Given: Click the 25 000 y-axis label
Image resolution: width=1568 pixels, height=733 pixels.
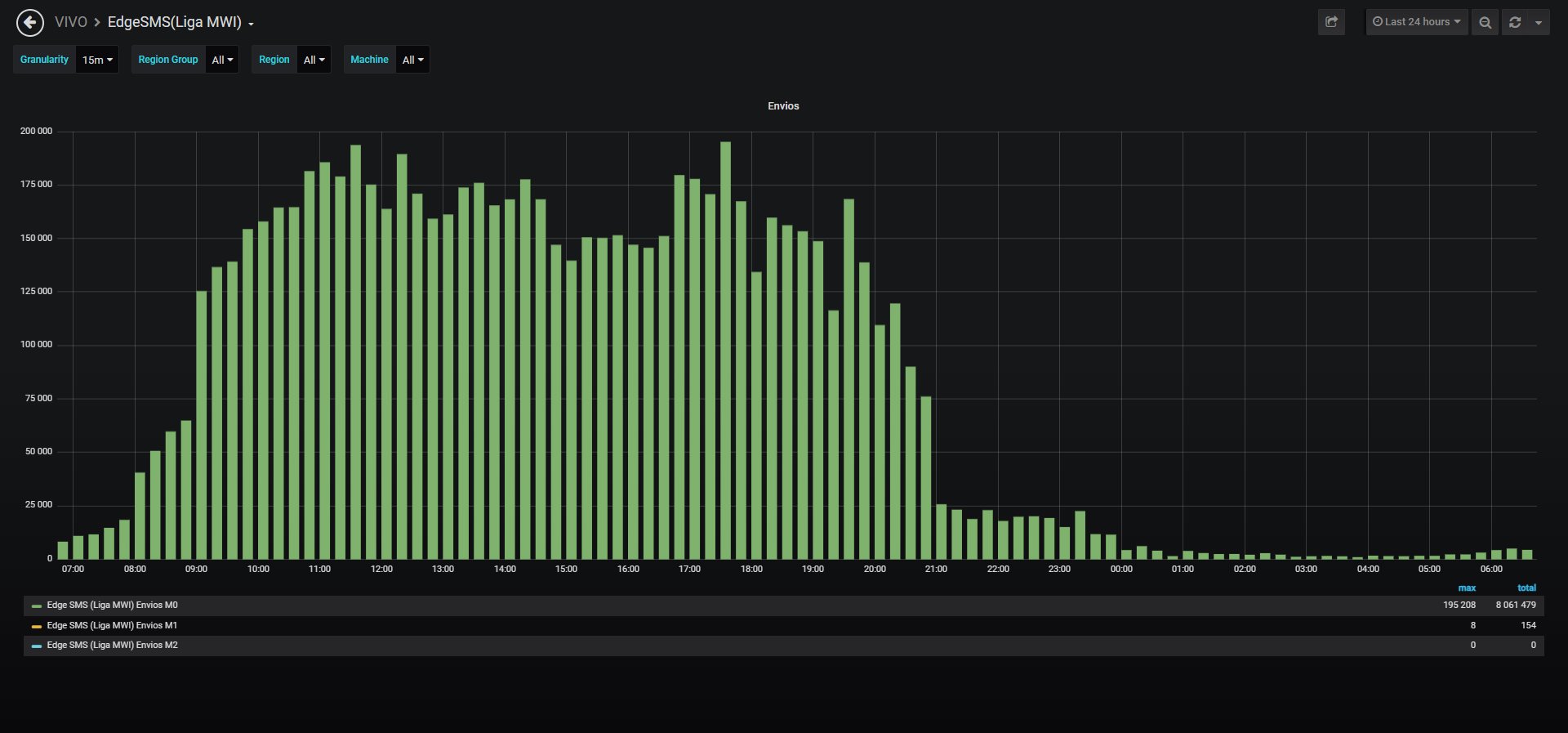Looking at the screenshot, I should click(x=38, y=505).
